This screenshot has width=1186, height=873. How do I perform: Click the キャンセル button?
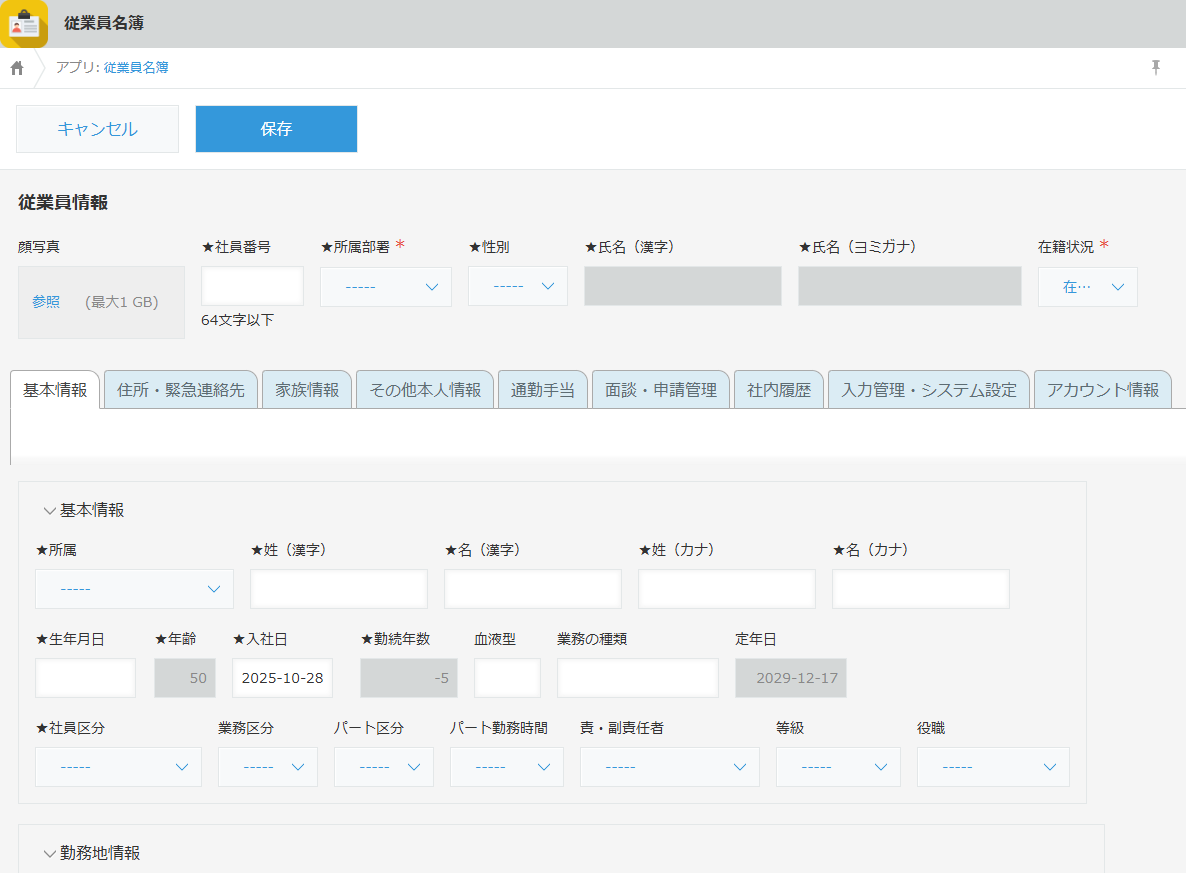[x=97, y=129]
